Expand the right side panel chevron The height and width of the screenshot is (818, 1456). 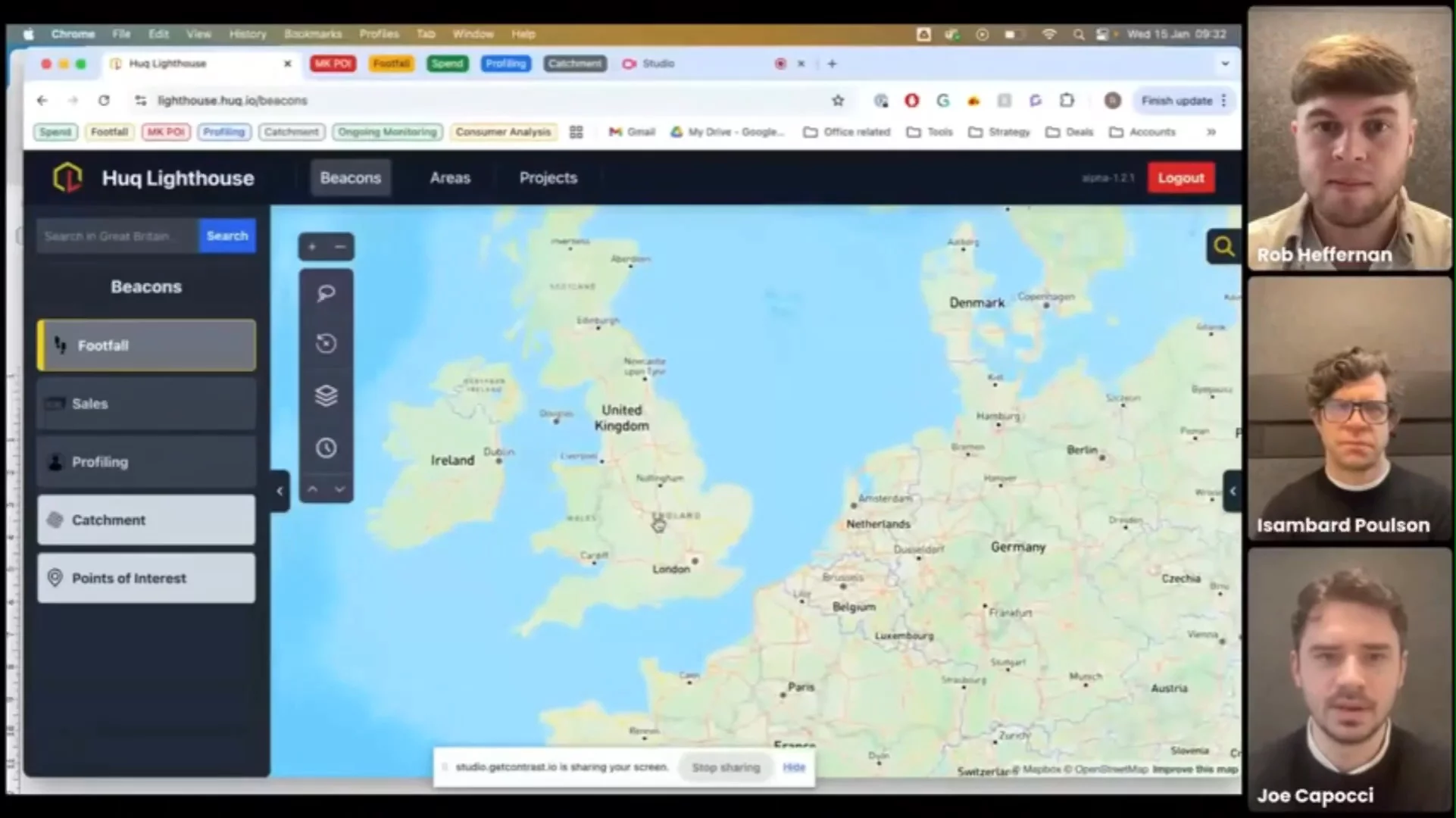tap(1233, 491)
